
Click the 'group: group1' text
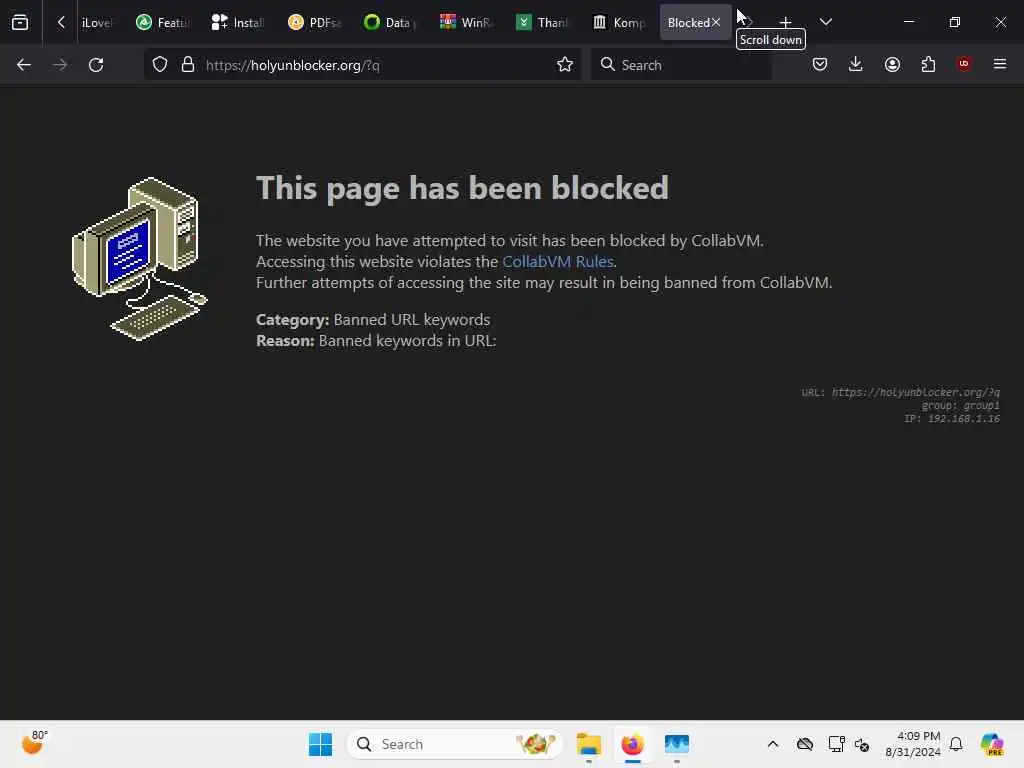pyautogui.click(x=961, y=406)
